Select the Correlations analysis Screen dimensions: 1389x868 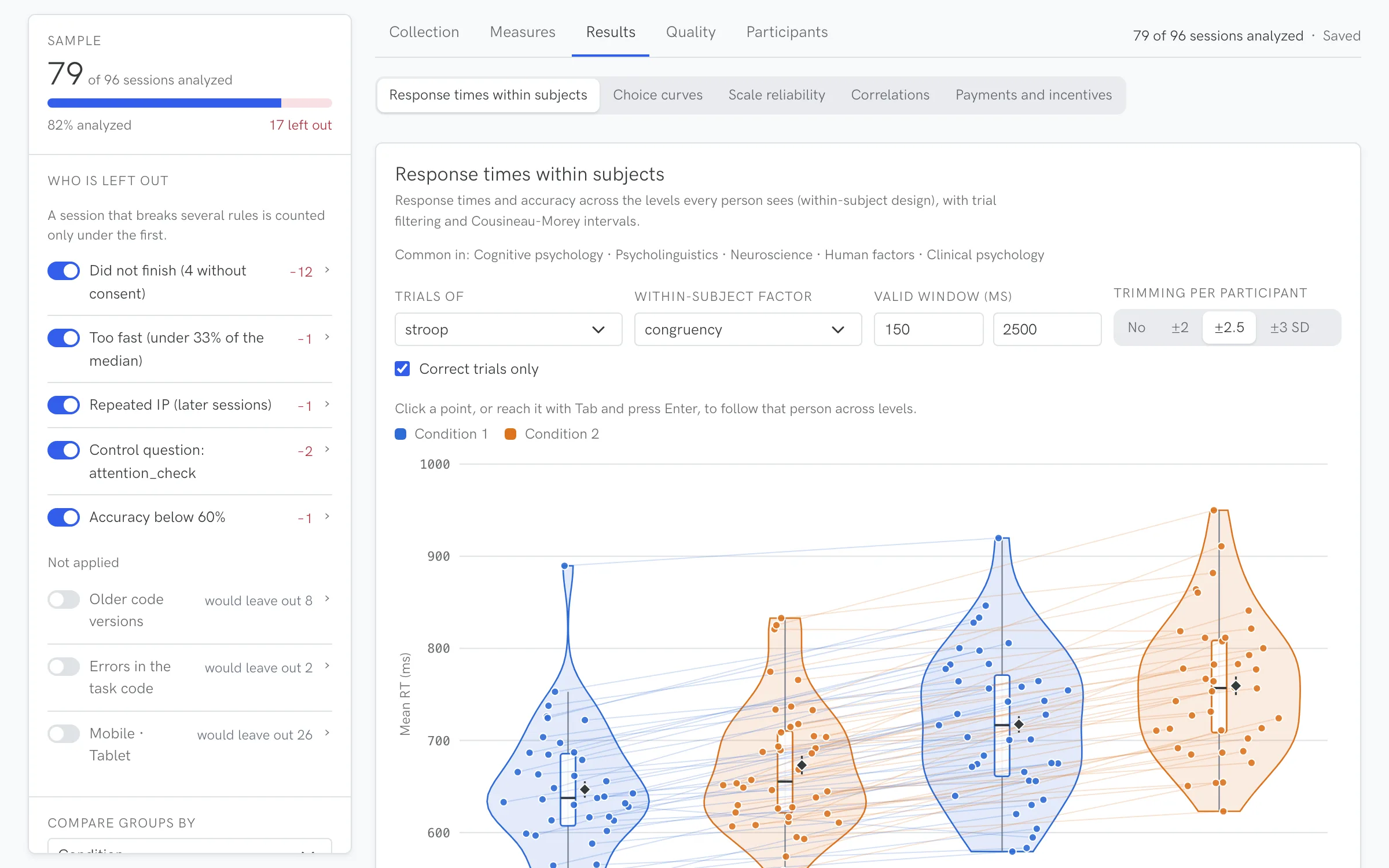pyautogui.click(x=890, y=95)
